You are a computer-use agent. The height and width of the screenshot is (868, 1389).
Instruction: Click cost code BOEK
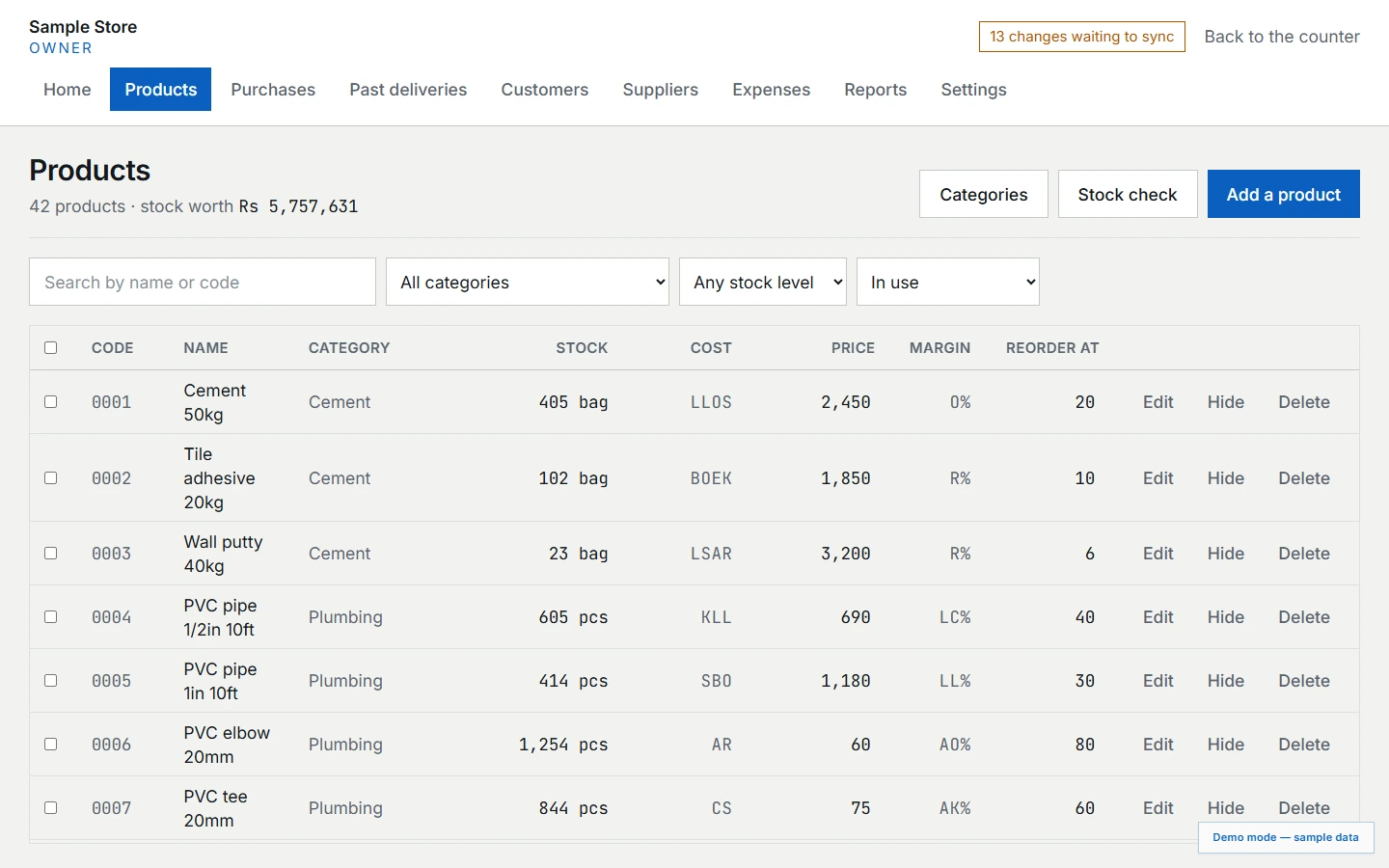[711, 478]
